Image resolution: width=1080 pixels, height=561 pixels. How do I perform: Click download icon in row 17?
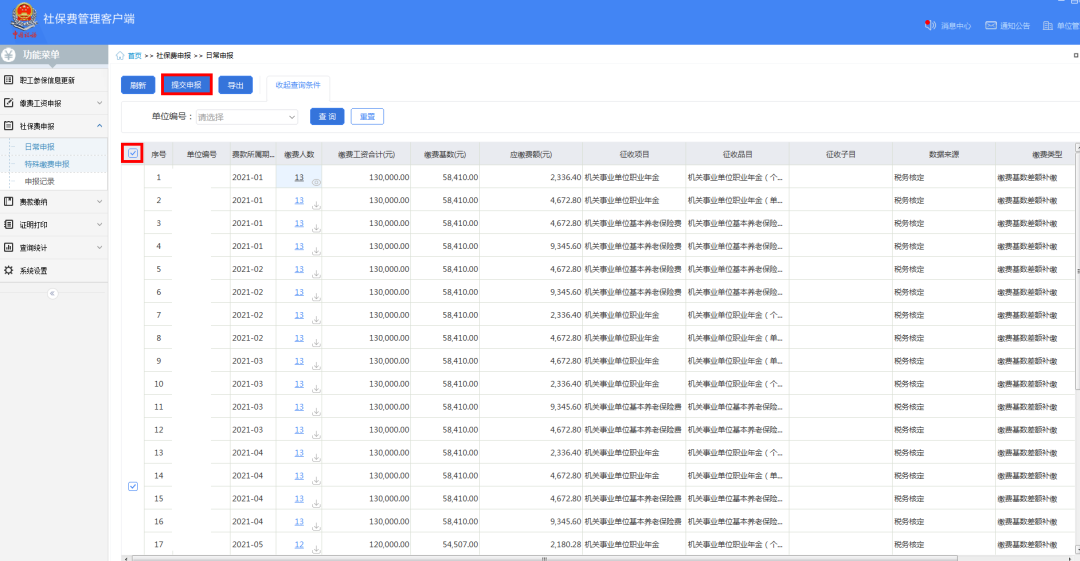click(x=316, y=549)
